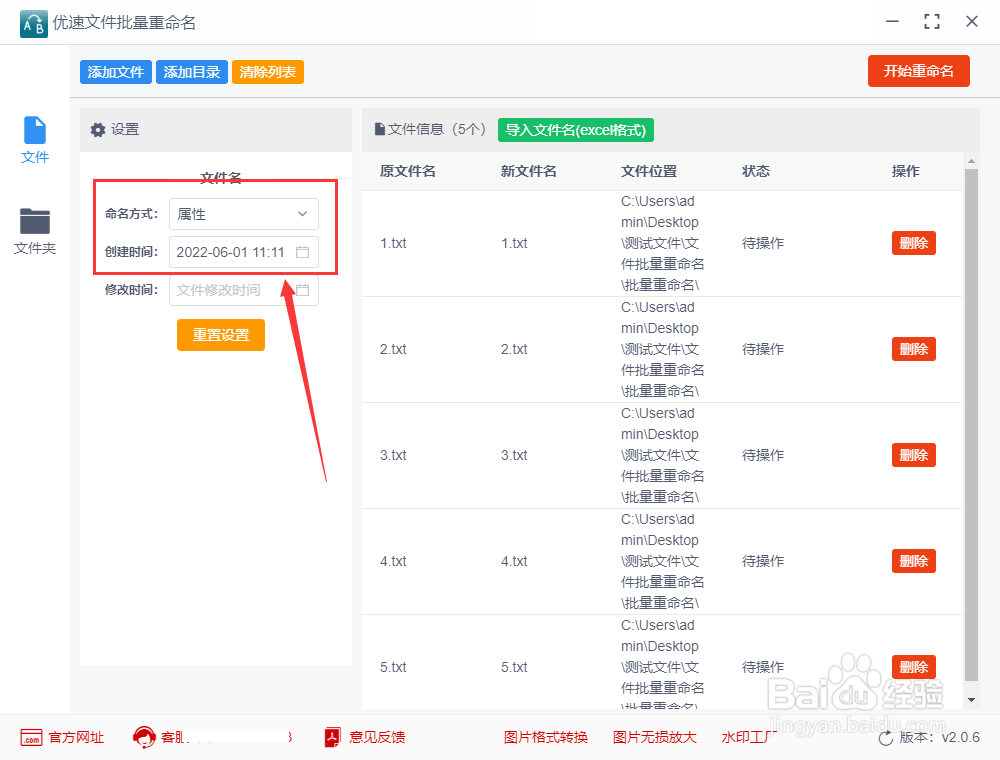Click 添加文件 button
The width and height of the screenshot is (1000, 760).
115,72
